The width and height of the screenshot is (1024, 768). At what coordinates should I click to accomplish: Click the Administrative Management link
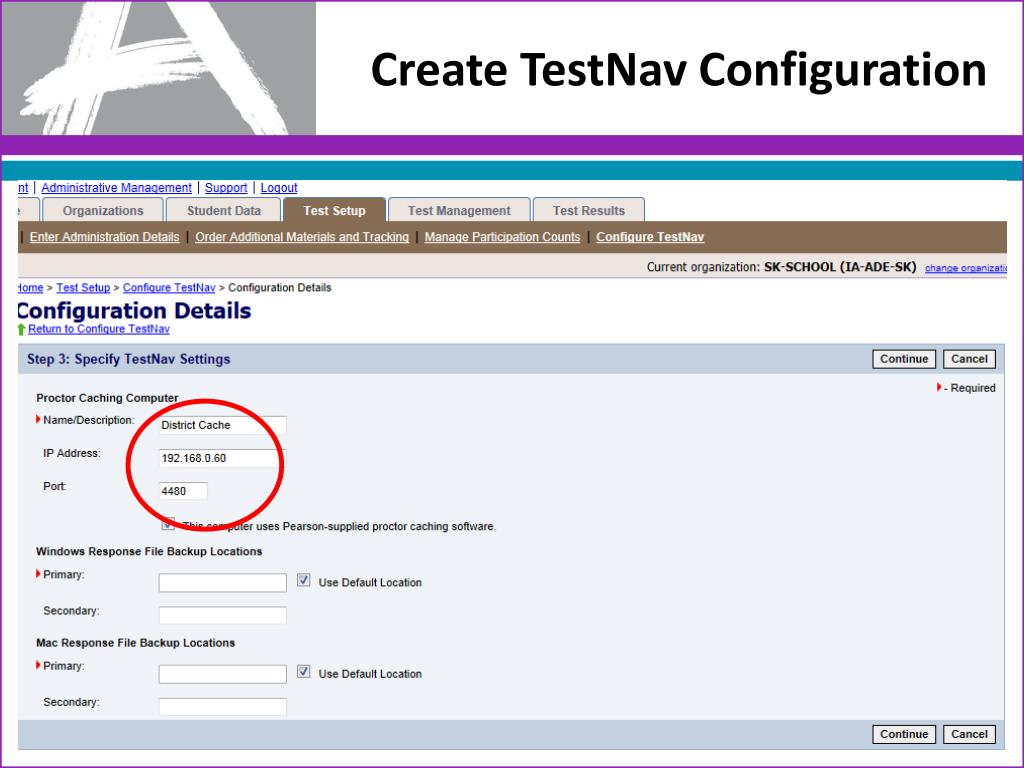pos(116,188)
